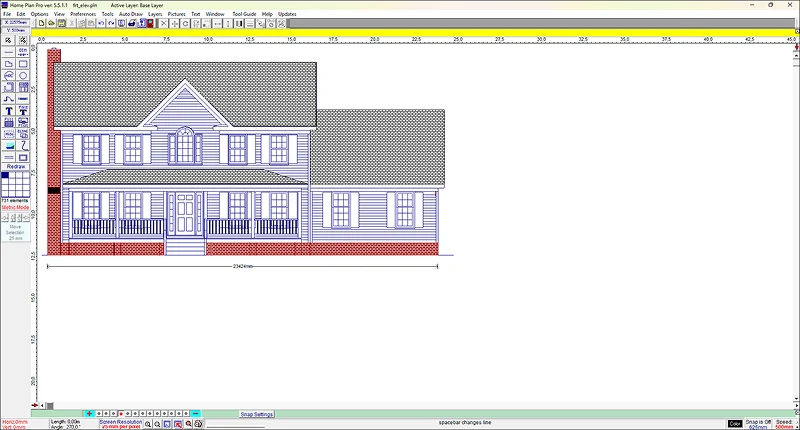Open the Pictures menu
This screenshot has width=800, height=430.
(x=177, y=14)
